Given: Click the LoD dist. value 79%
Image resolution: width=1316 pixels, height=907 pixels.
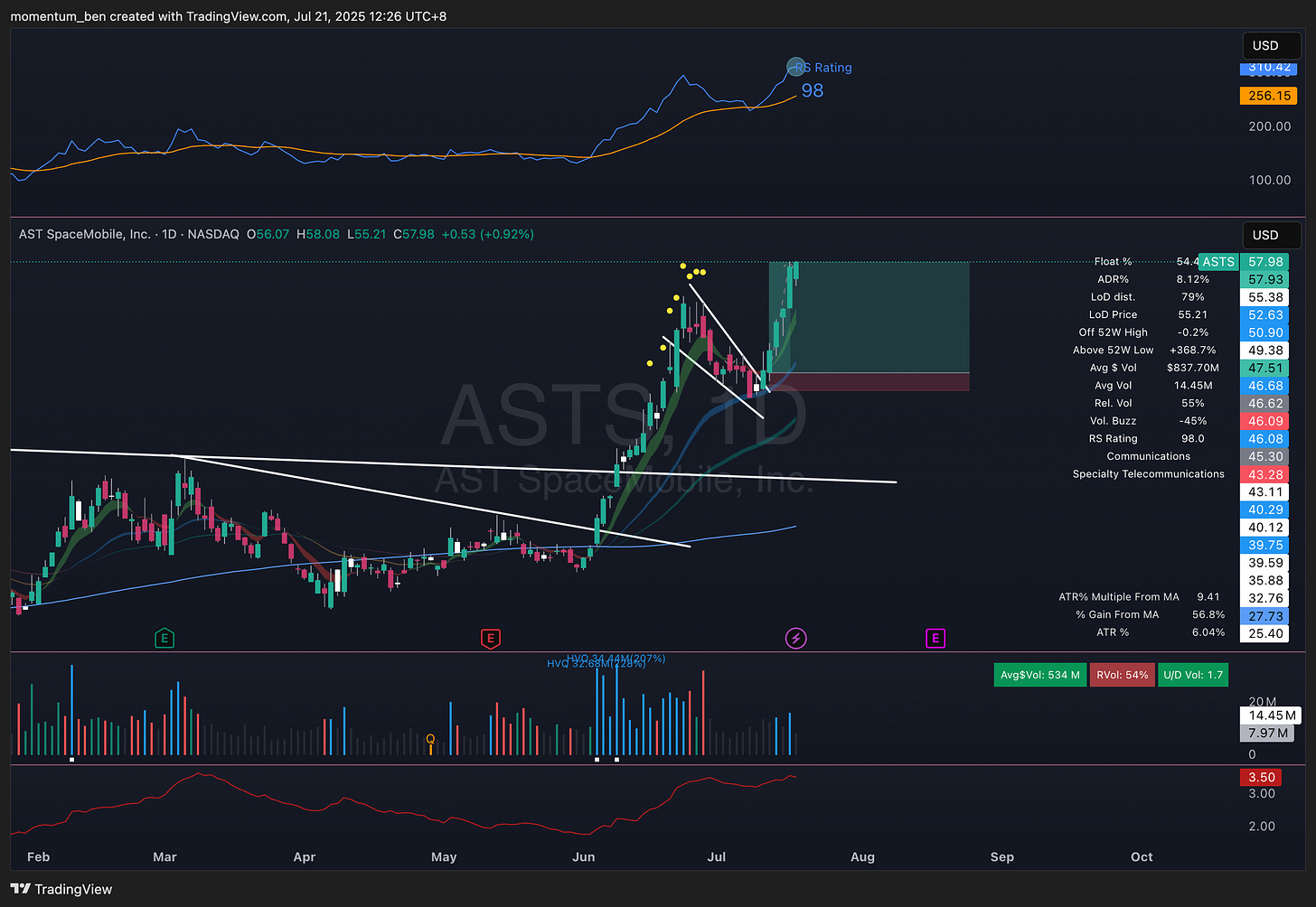Looking at the screenshot, I should (1193, 297).
